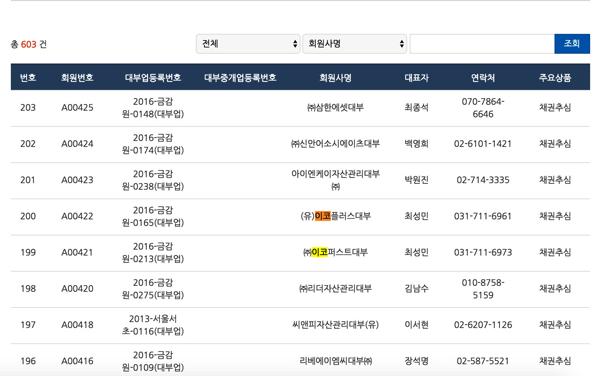Click representative 최성민 in row 200
This screenshot has width=599, height=376.
click(416, 216)
